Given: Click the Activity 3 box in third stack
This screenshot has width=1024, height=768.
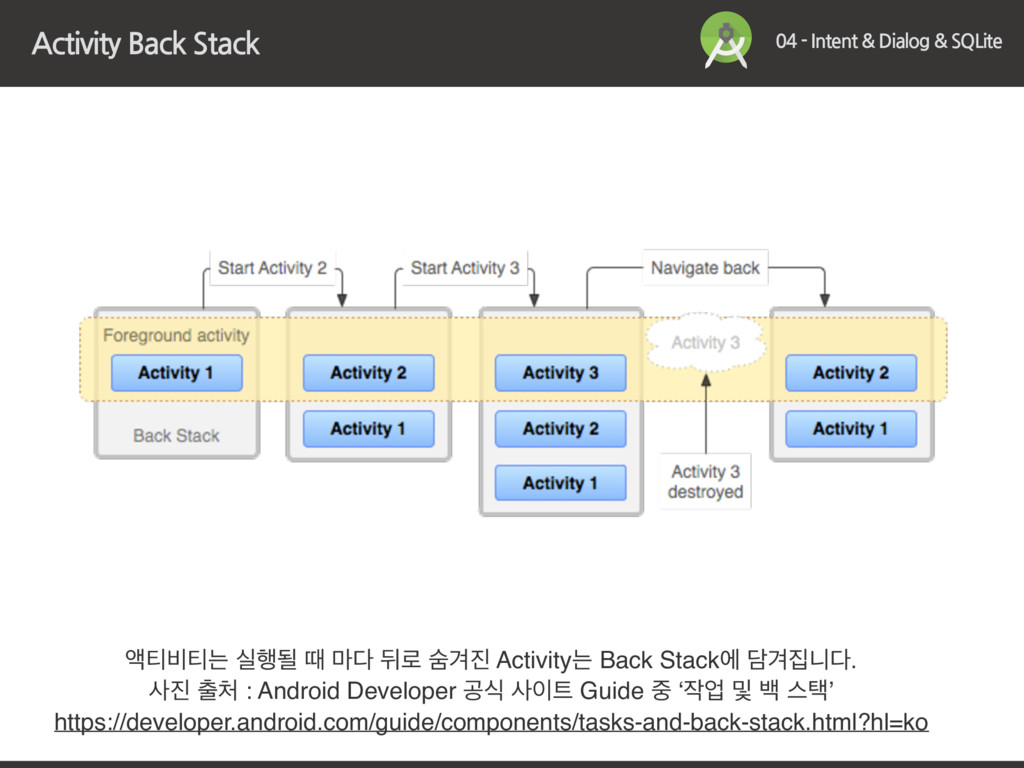Looking at the screenshot, I should 560,373.
